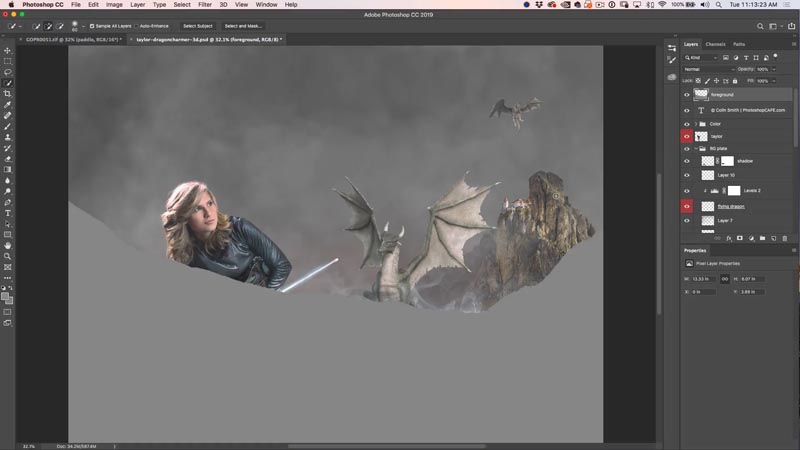Screen dimensions: 800x450
Task: Collapse the BG plate group
Action: click(695, 148)
